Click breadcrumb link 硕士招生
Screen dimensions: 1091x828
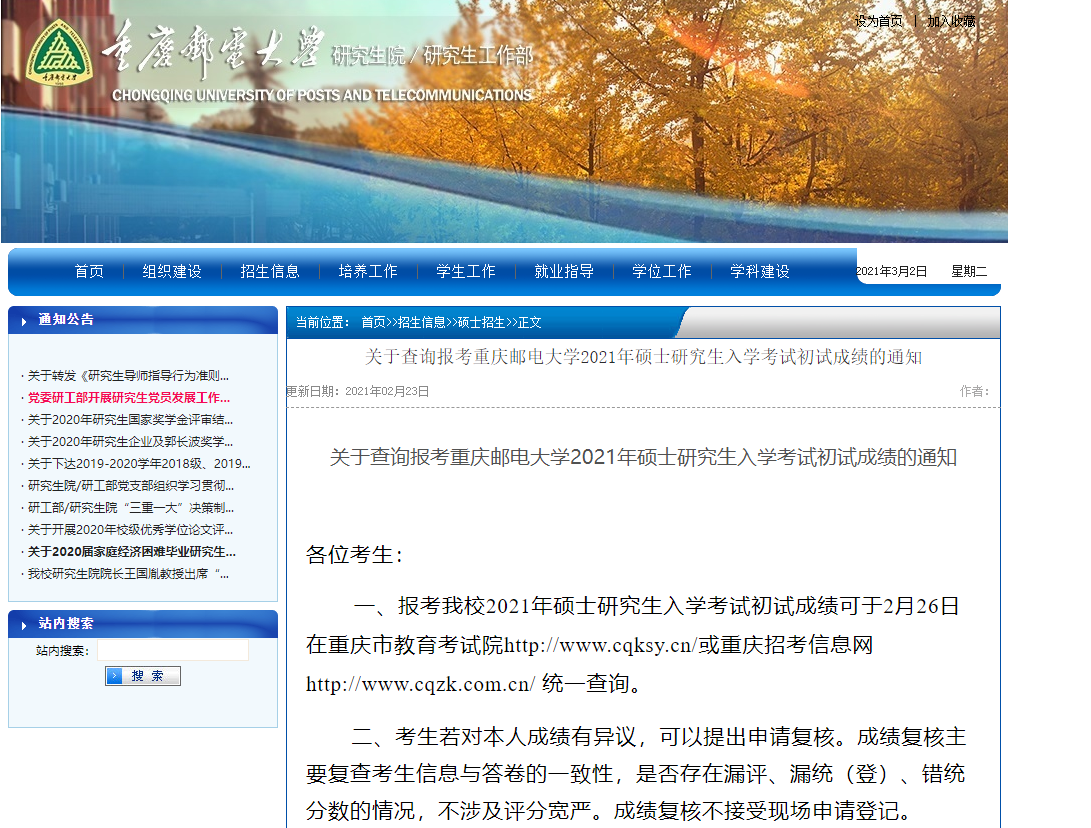tap(481, 322)
